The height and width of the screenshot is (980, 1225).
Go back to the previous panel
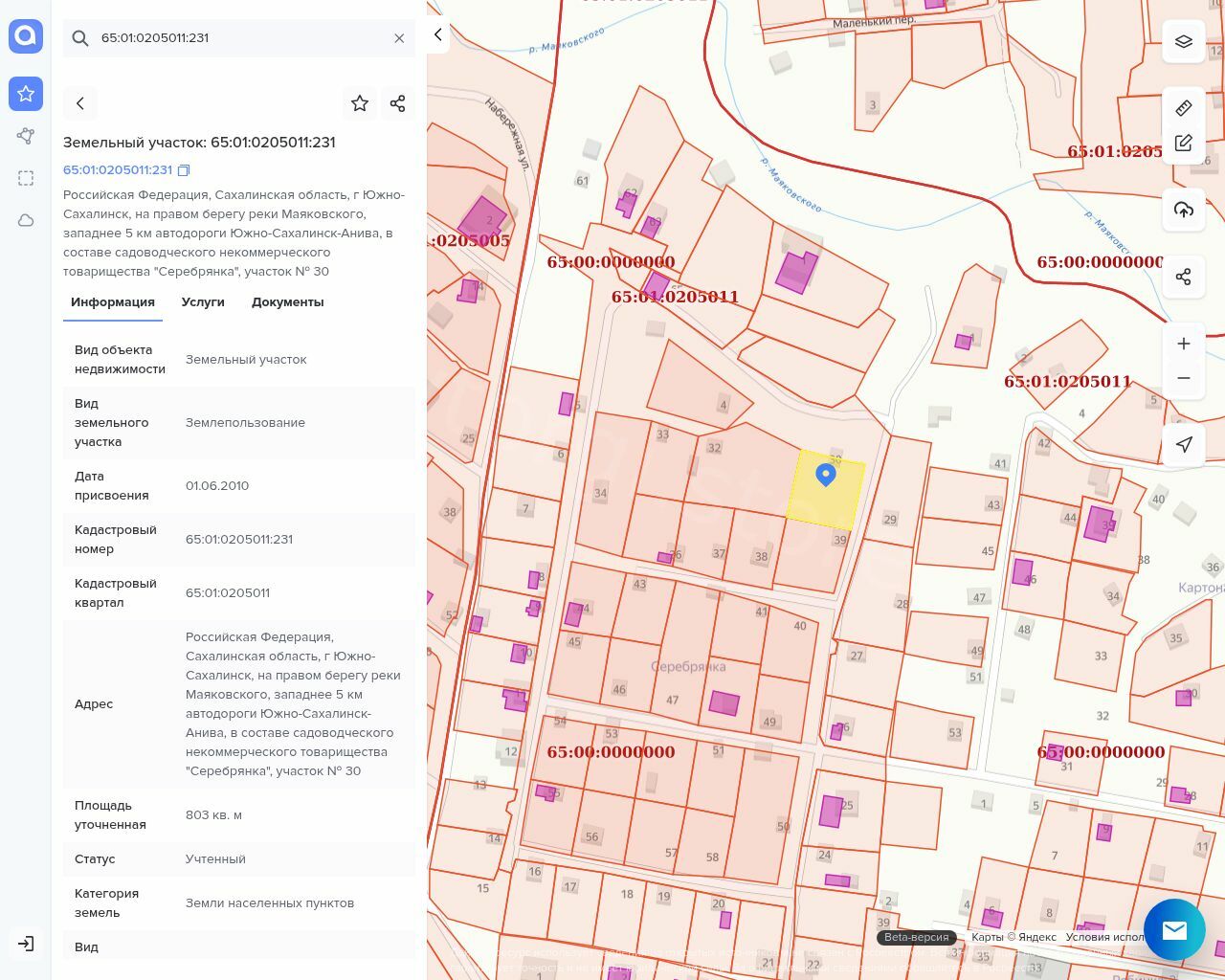[80, 103]
